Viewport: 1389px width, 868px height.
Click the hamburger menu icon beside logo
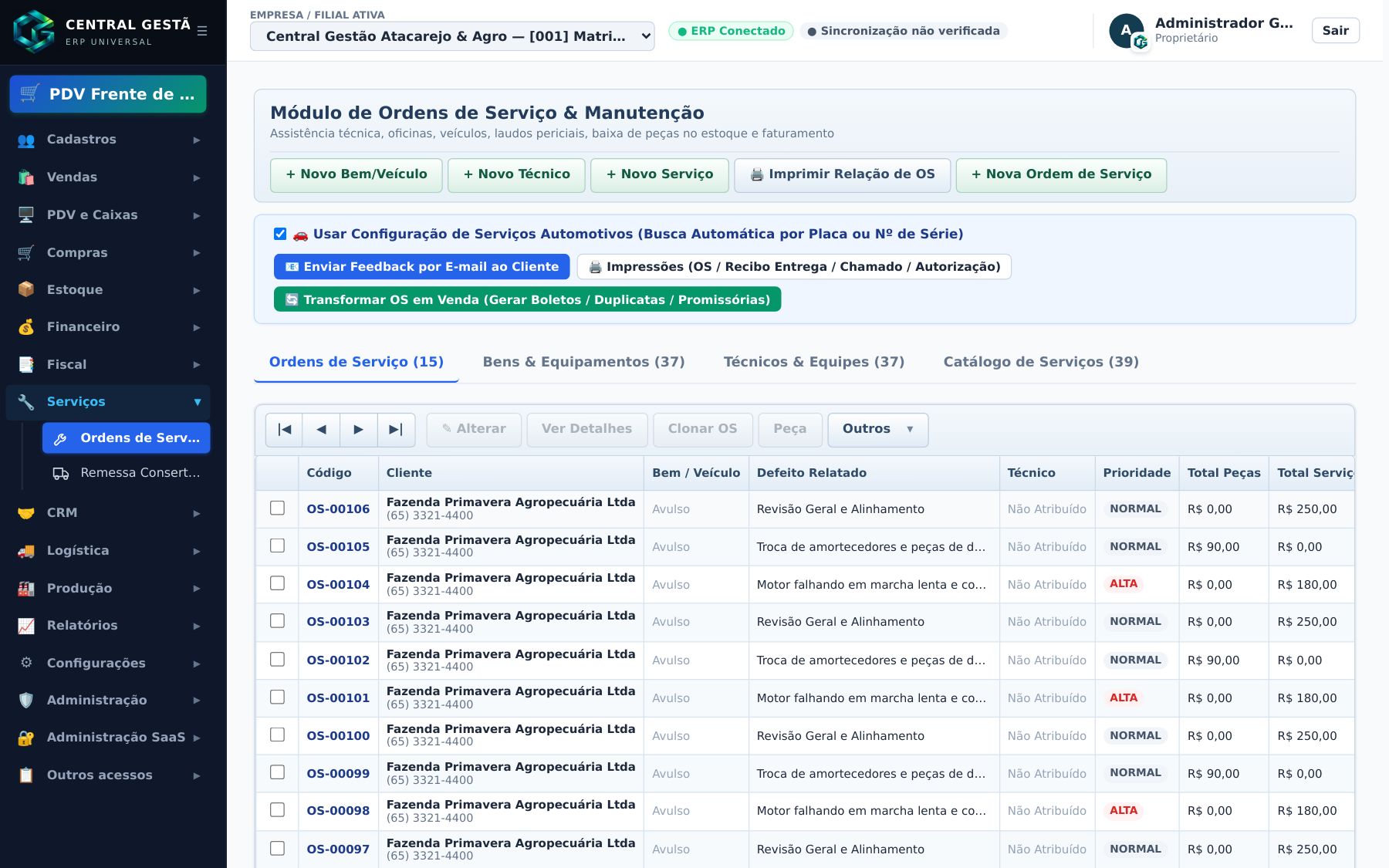(x=202, y=31)
